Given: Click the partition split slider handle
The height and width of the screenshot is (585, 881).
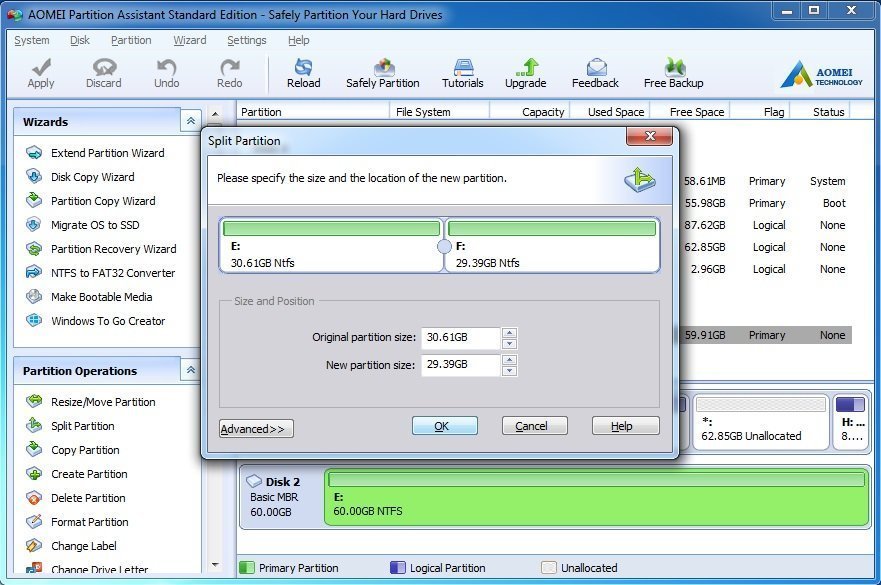Looking at the screenshot, I should [x=444, y=246].
